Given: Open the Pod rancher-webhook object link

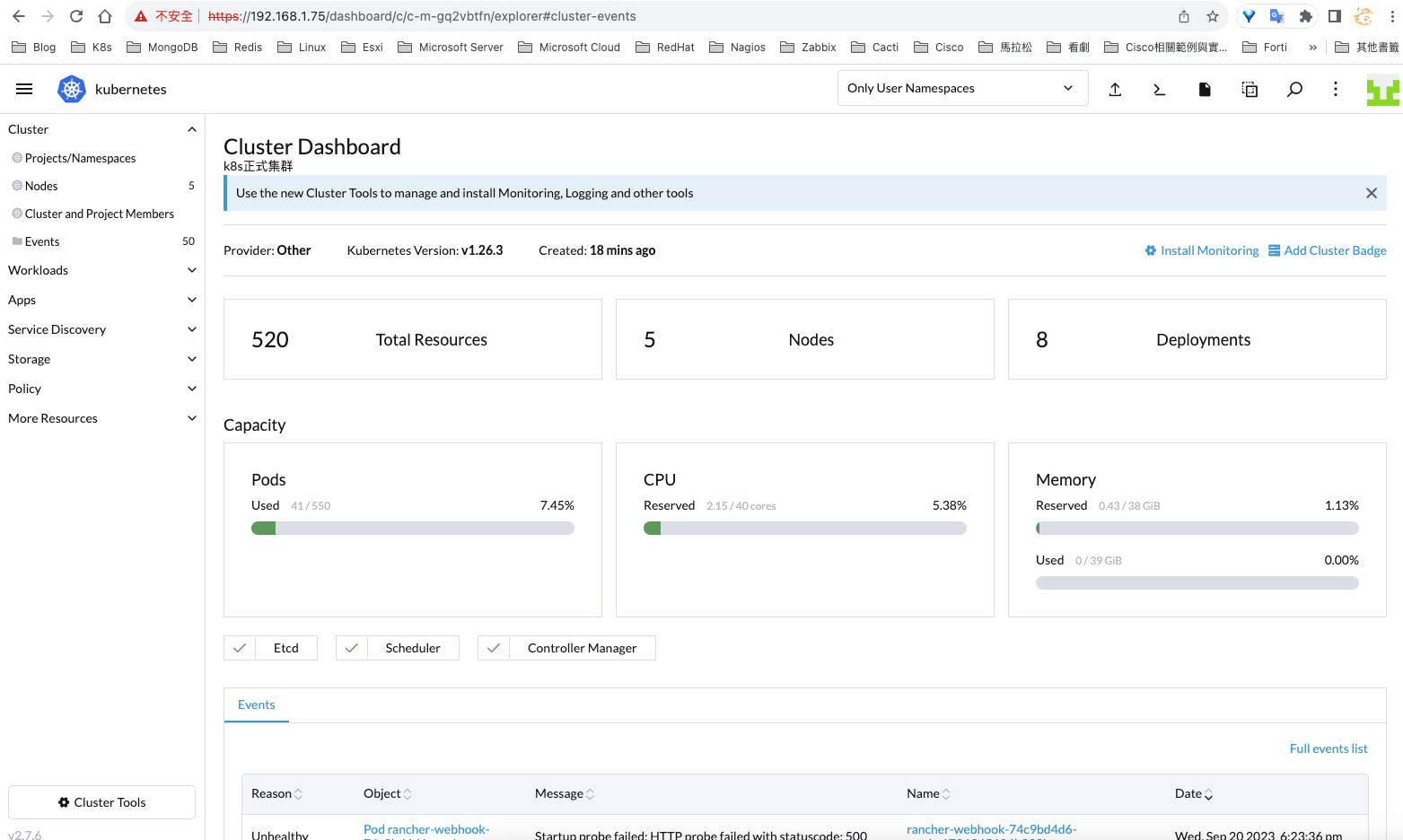Looking at the screenshot, I should 426,832.
